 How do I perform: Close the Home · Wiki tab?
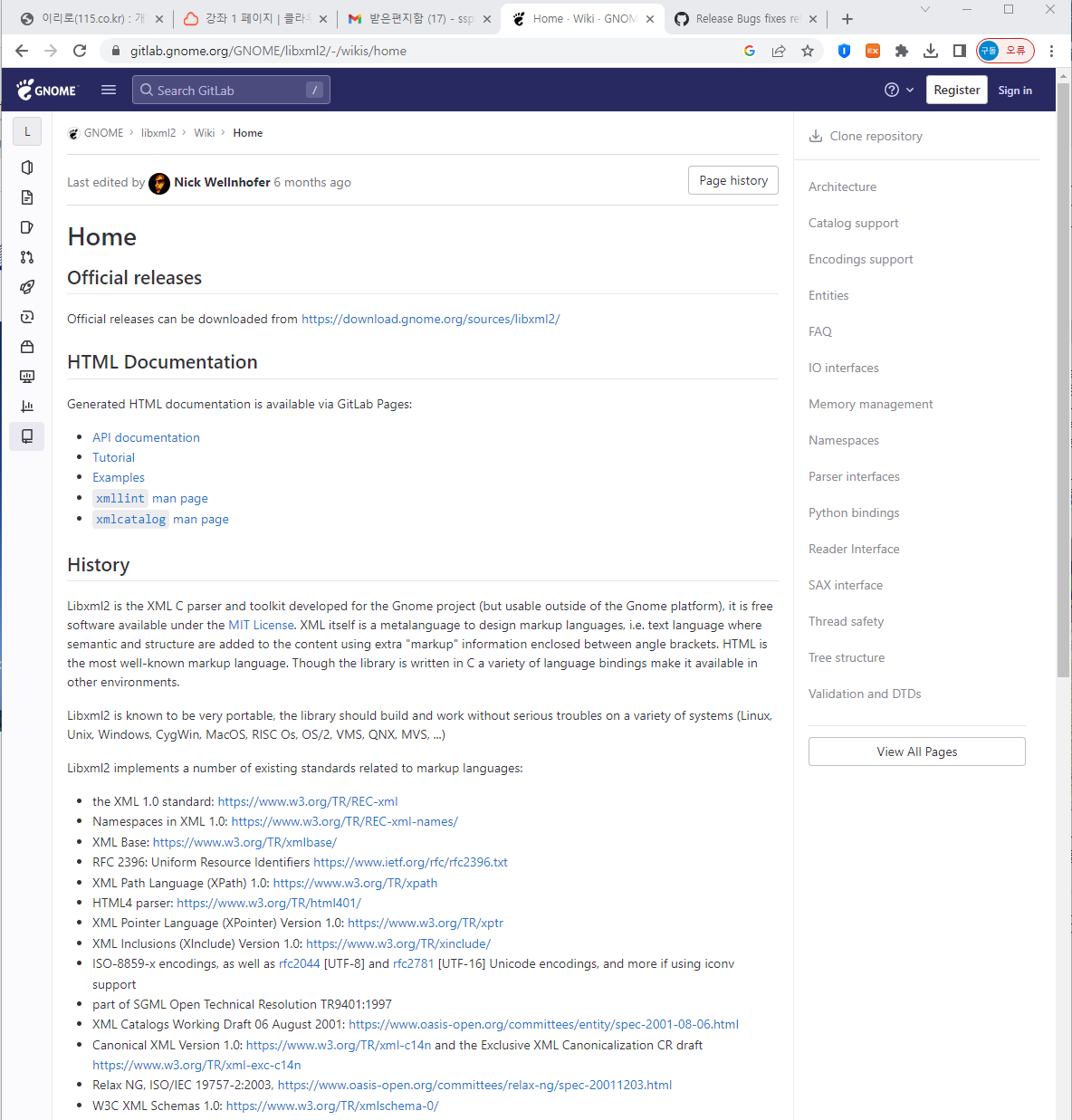[650, 19]
